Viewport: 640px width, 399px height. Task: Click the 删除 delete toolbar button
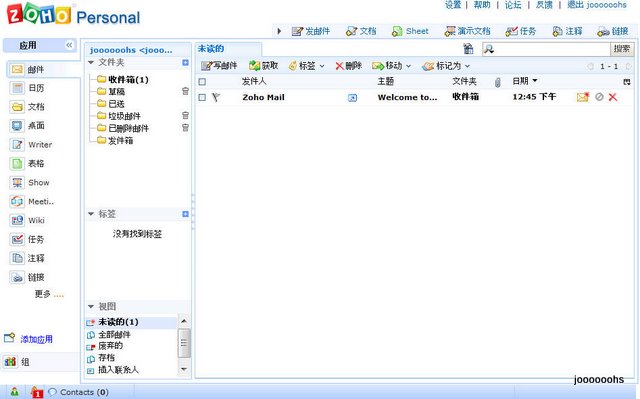click(x=349, y=66)
